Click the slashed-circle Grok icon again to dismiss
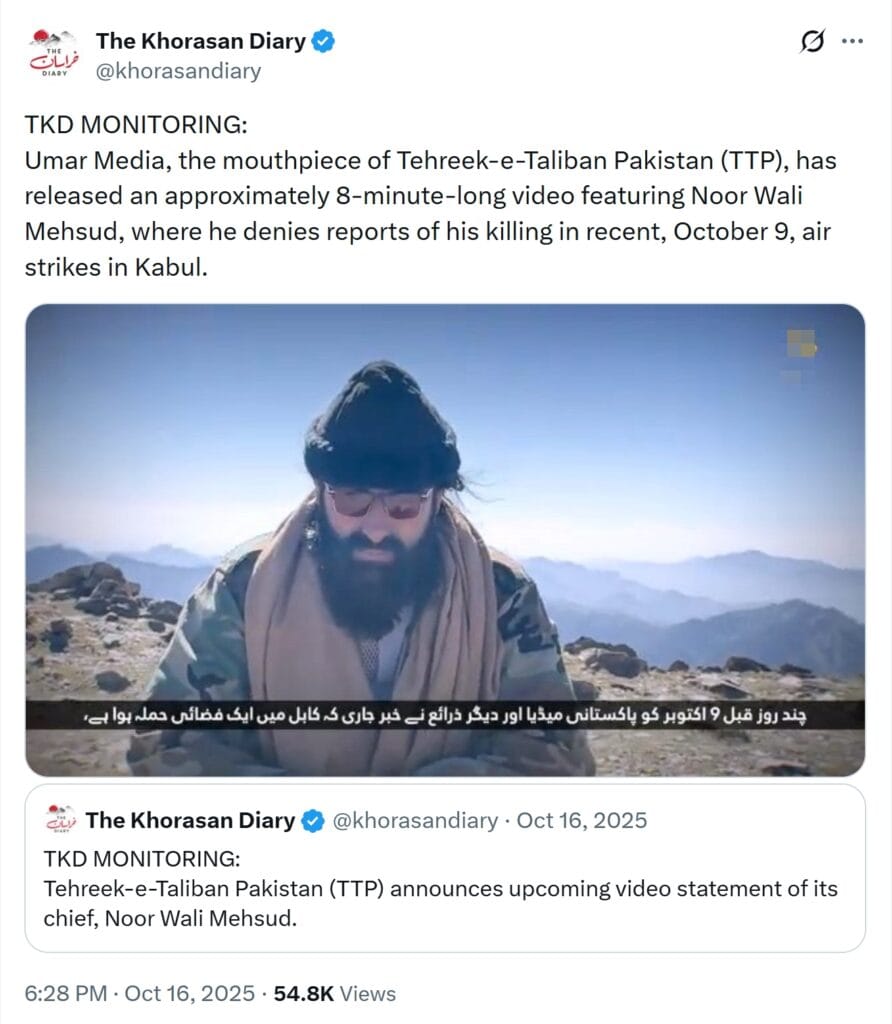892x1024 pixels. pos(813,42)
